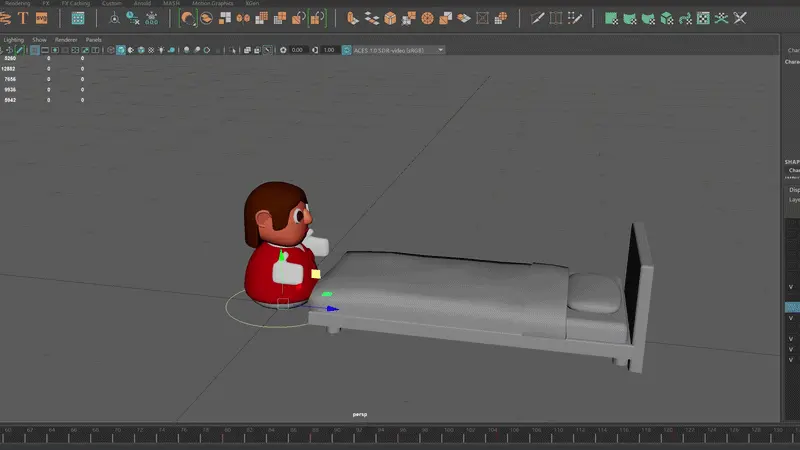
Task: Click the grease pencil panel toolbar icon
Action: (19, 50)
